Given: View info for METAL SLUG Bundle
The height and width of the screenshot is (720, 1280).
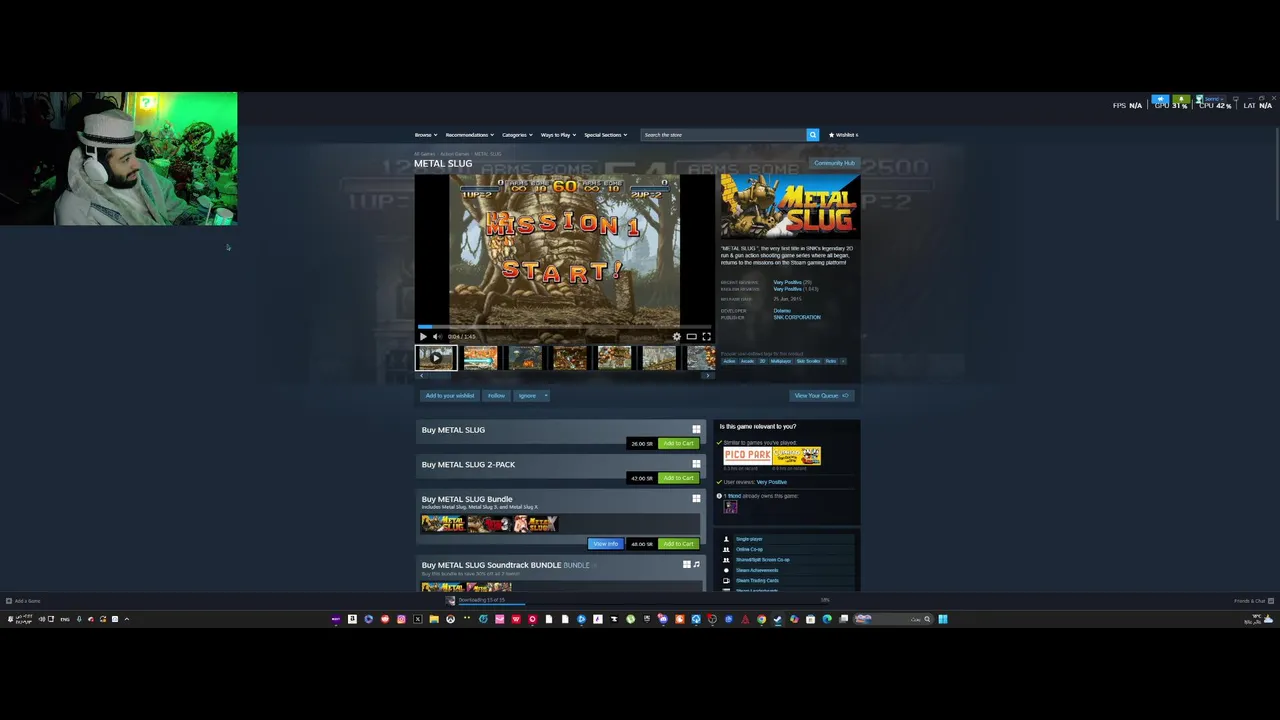Looking at the screenshot, I should pyautogui.click(x=605, y=544).
